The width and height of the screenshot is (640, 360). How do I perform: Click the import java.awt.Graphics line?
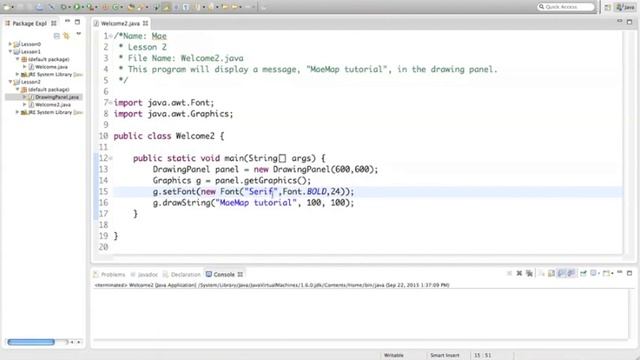(173, 114)
